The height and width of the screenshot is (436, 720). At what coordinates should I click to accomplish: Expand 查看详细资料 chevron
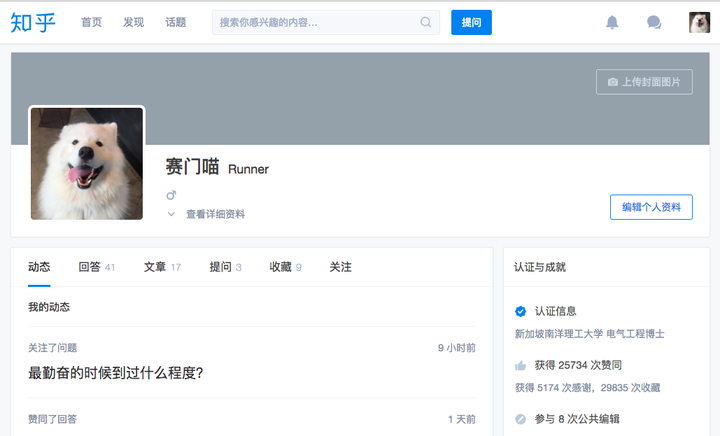pos(171,214)
